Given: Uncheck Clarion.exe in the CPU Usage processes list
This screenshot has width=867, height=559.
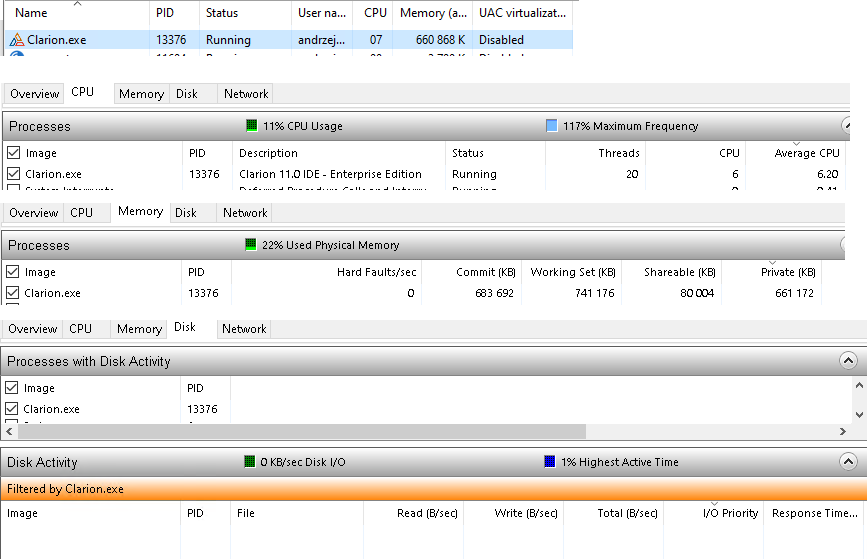Looking at the screenshot, I should (13, 174).
